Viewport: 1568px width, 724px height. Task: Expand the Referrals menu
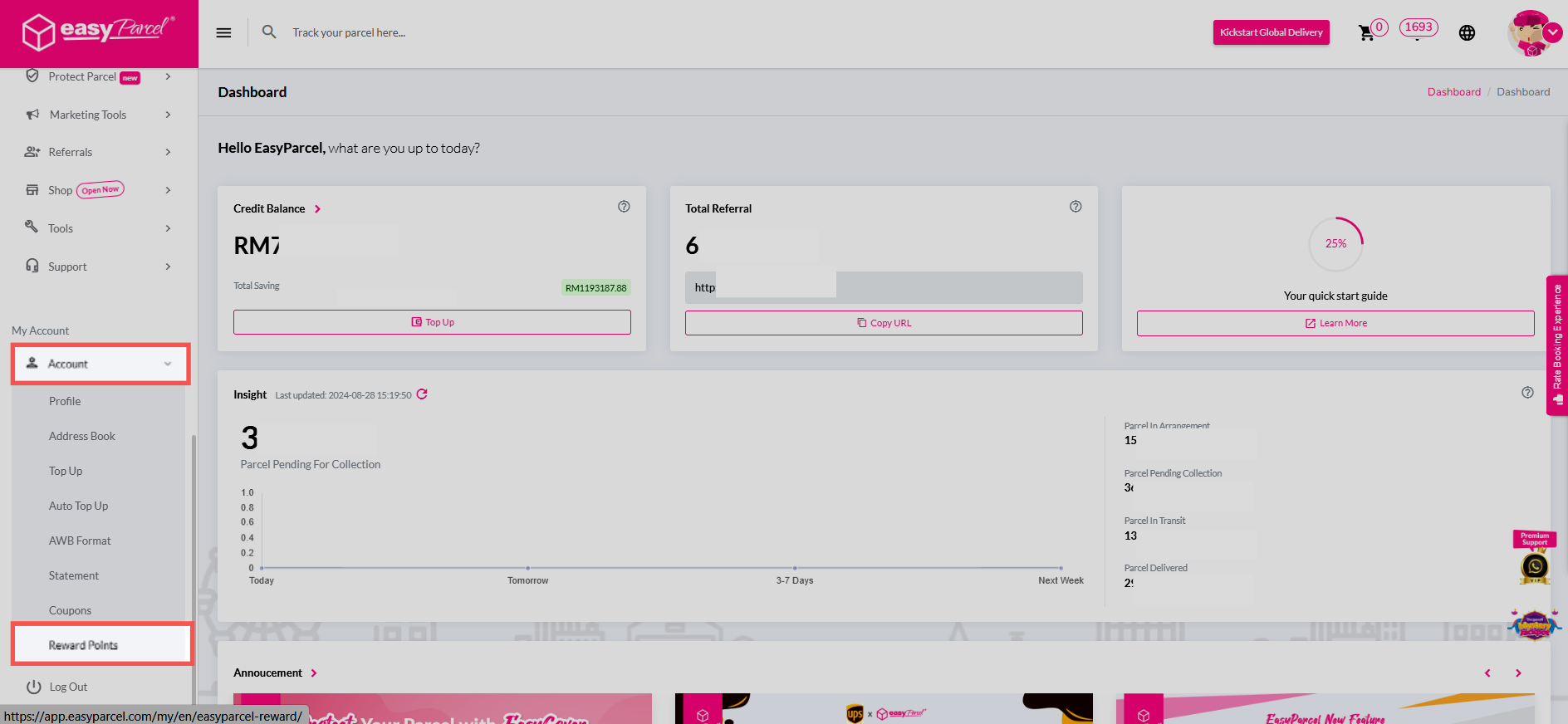(x=99, y=152)
